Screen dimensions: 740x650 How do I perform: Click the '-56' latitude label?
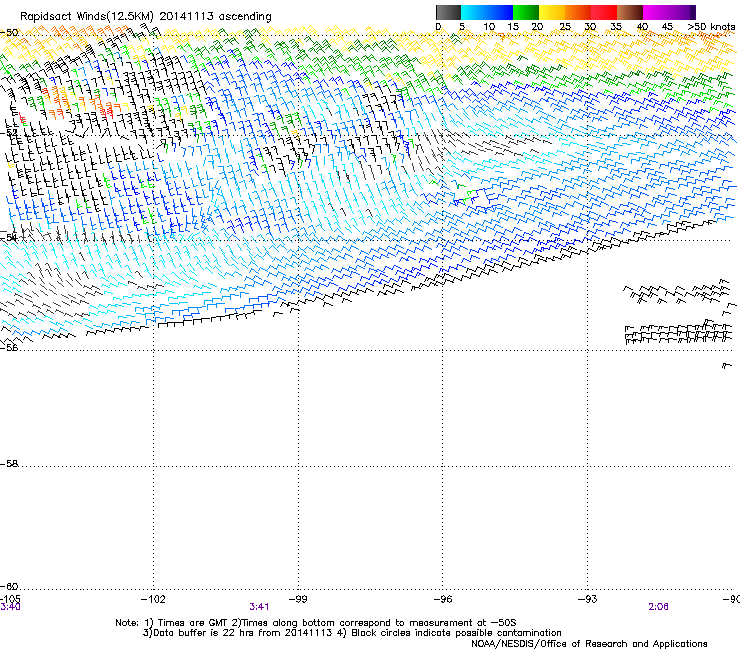[x=9, y=347]
